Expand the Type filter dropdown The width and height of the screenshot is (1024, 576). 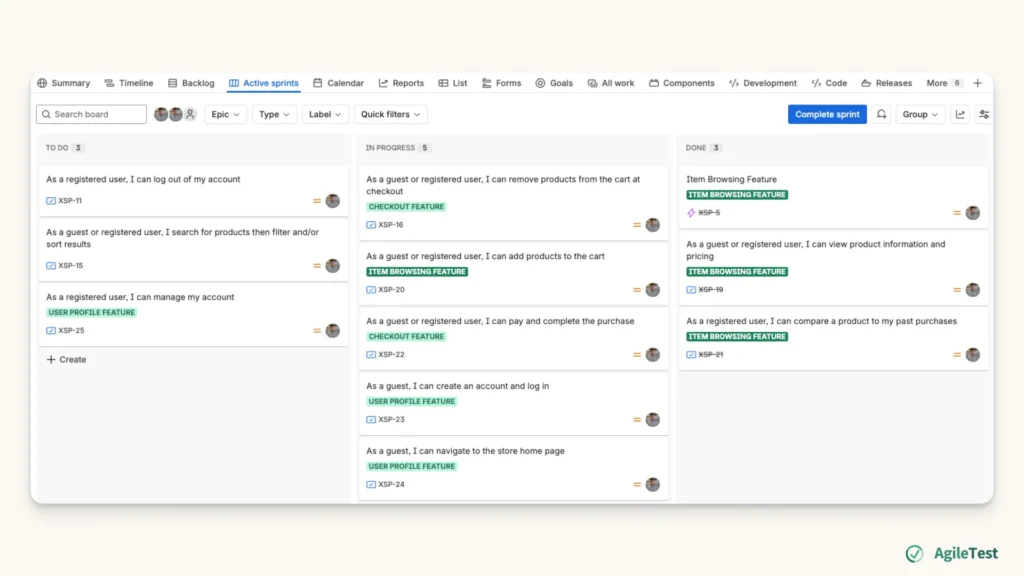[274, 114]
